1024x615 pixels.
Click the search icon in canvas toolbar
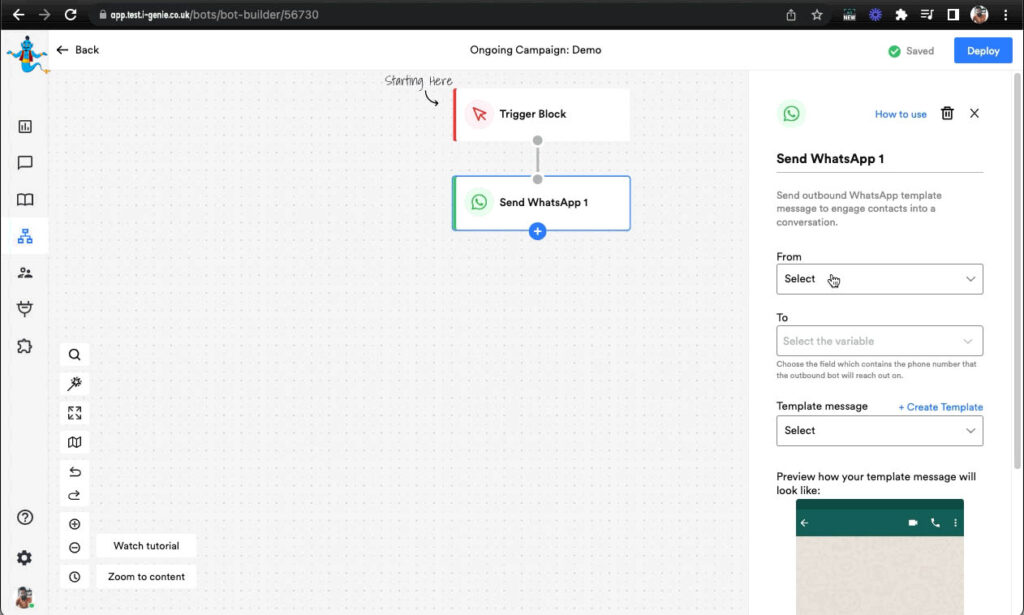(x=75, y=354)
